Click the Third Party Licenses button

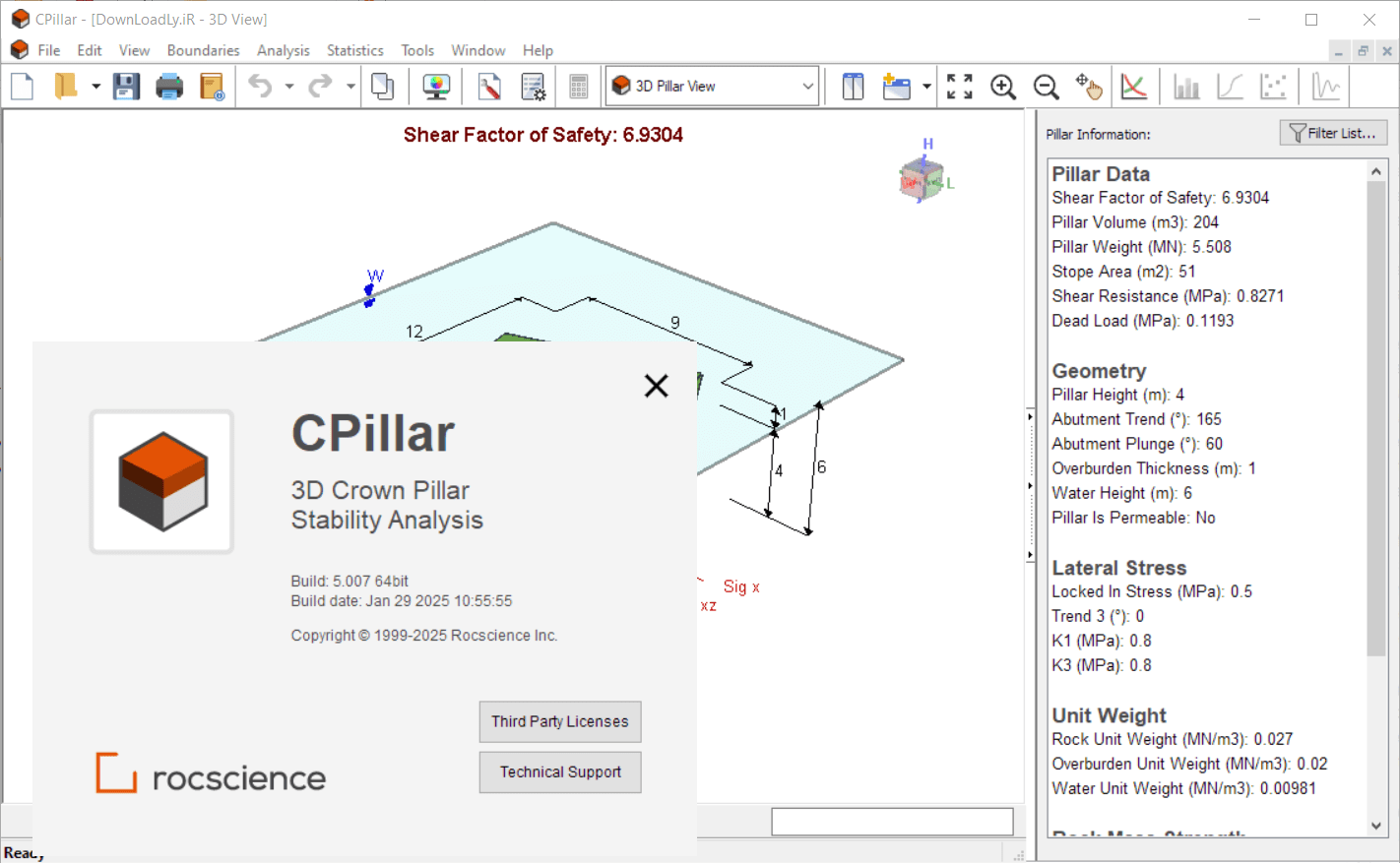point(559,721)
